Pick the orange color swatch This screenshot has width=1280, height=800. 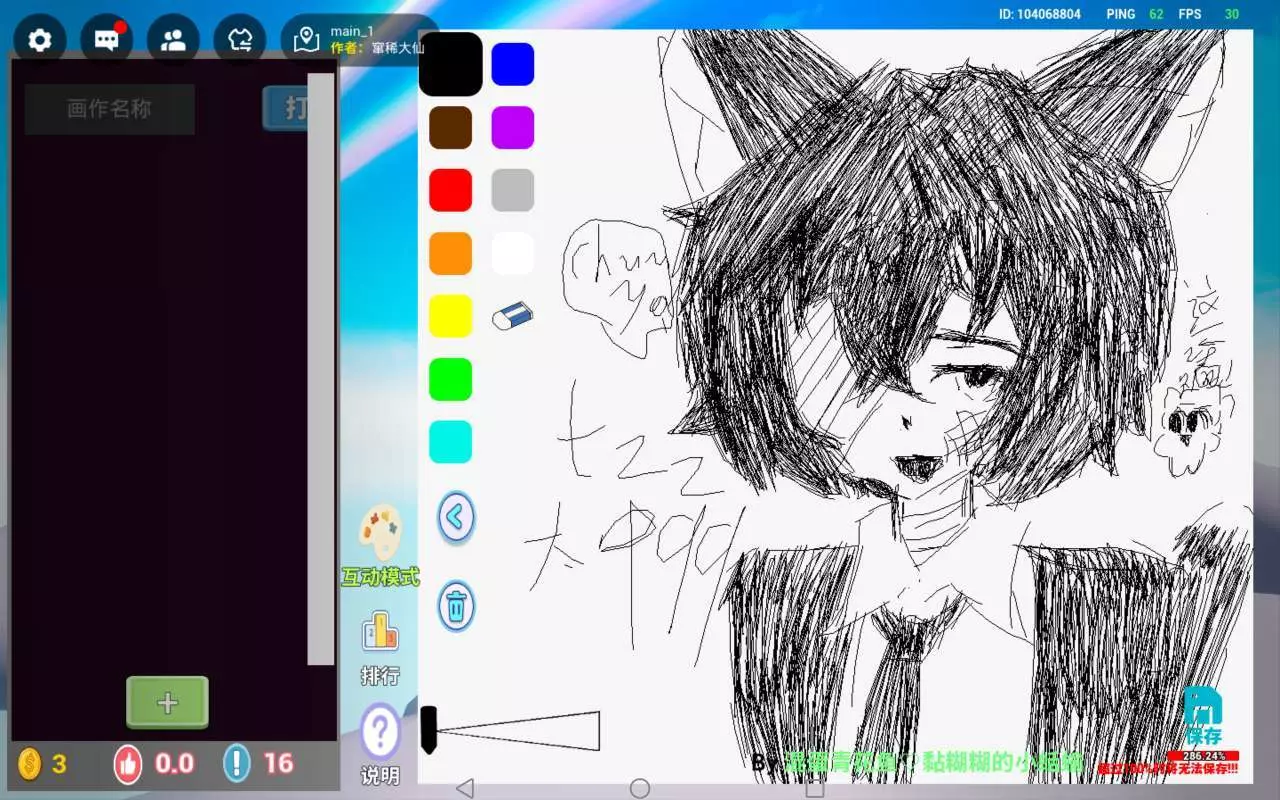(451, 253)
